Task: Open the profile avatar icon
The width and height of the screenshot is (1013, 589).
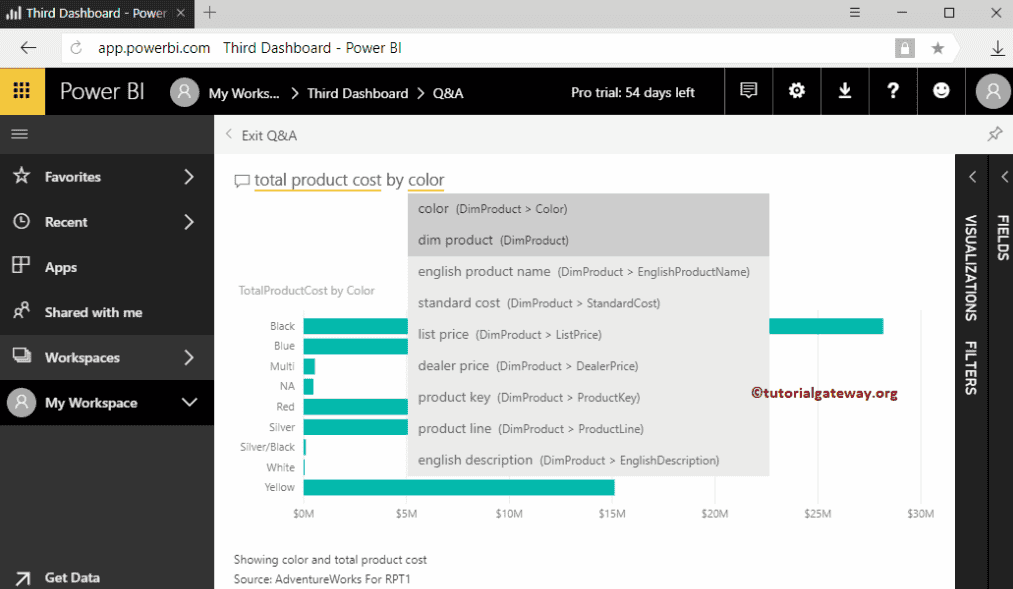Action: point(991,91)
